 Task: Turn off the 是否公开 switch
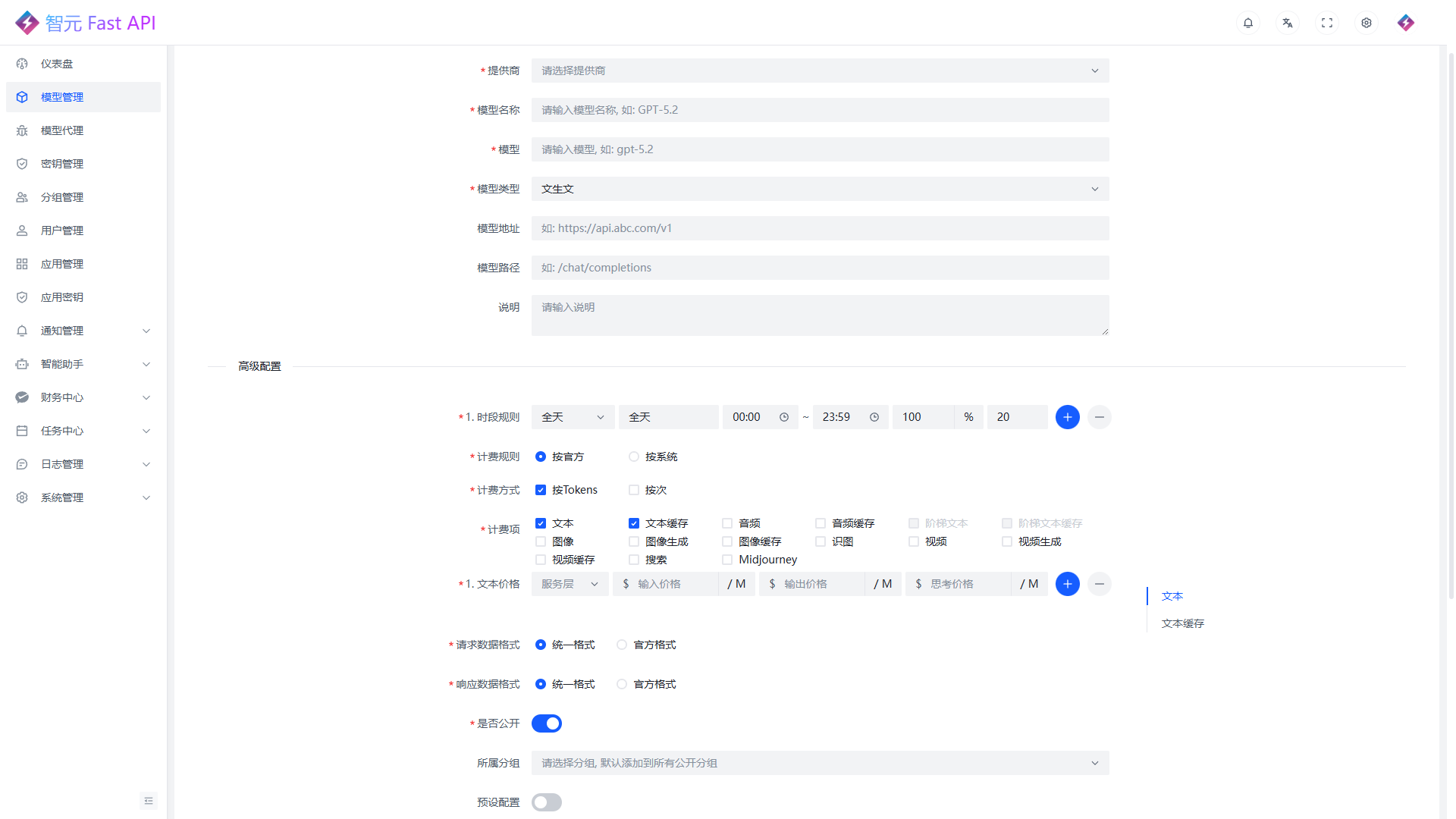click(x=546, y=723)
